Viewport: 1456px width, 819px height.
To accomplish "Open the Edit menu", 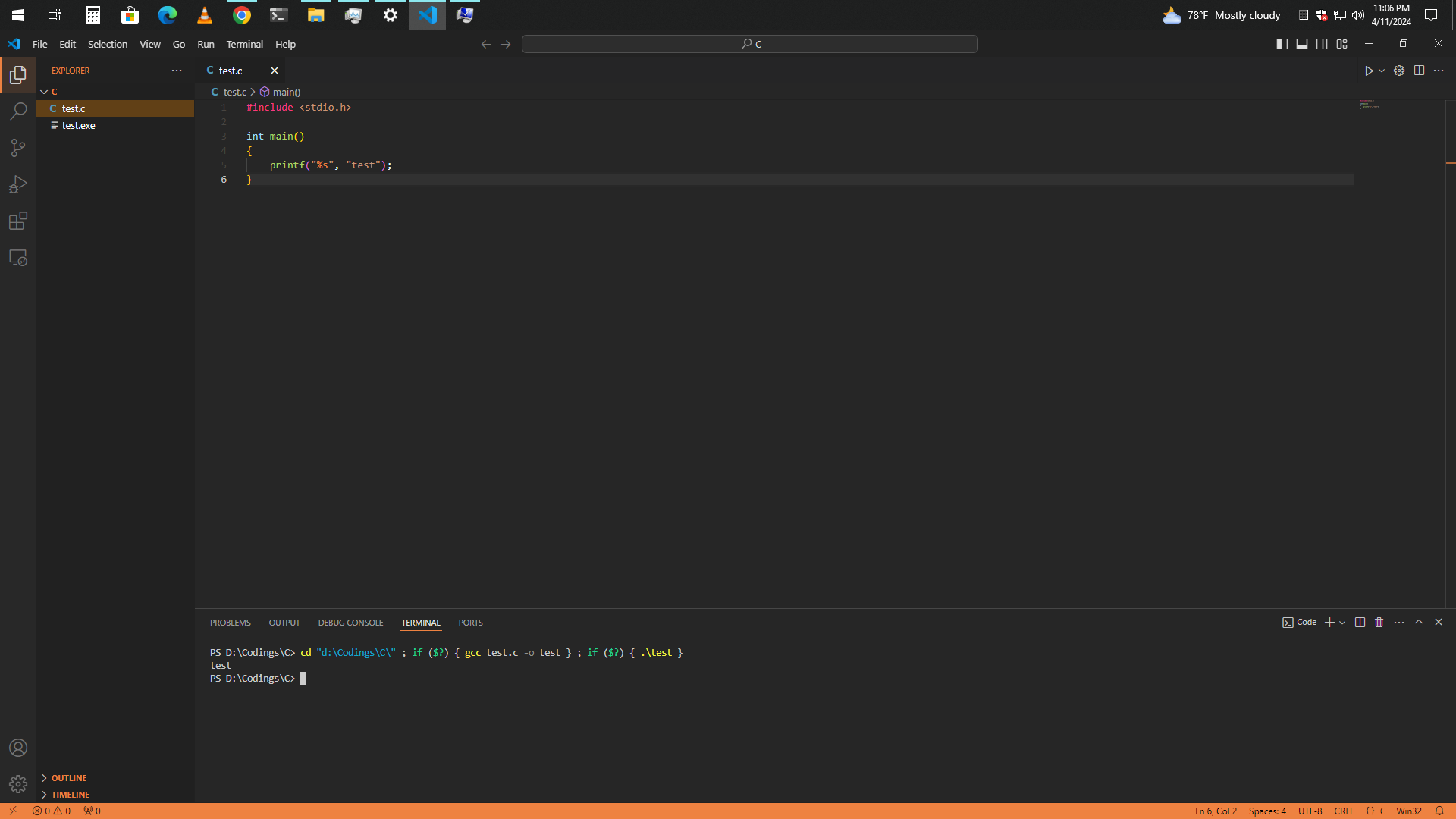I will pyautogui.click(x=67, y=44).
